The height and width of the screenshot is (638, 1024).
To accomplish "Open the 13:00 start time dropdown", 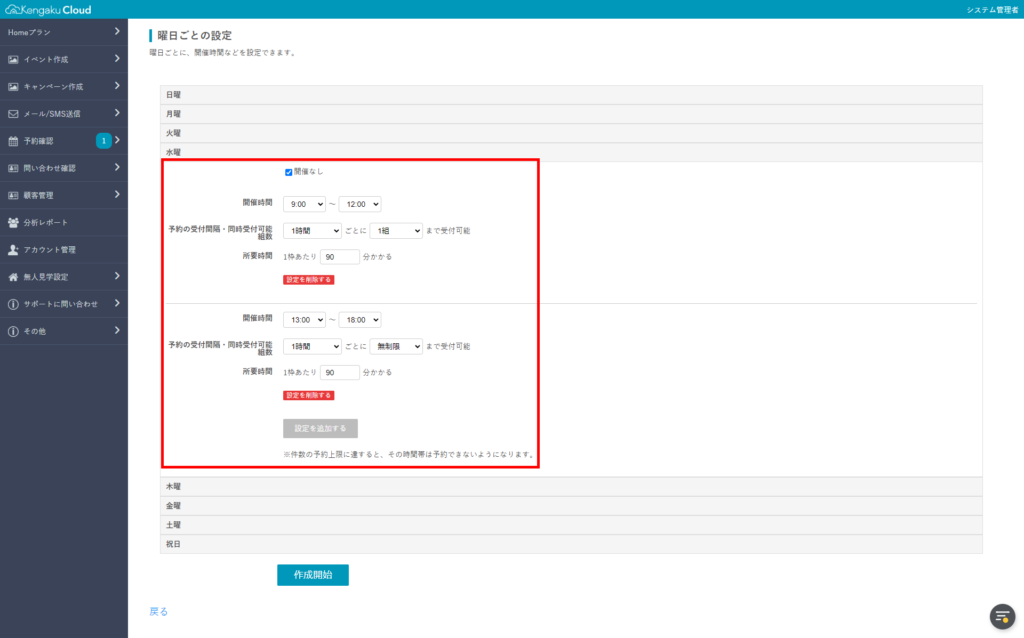I will [304, 320].
